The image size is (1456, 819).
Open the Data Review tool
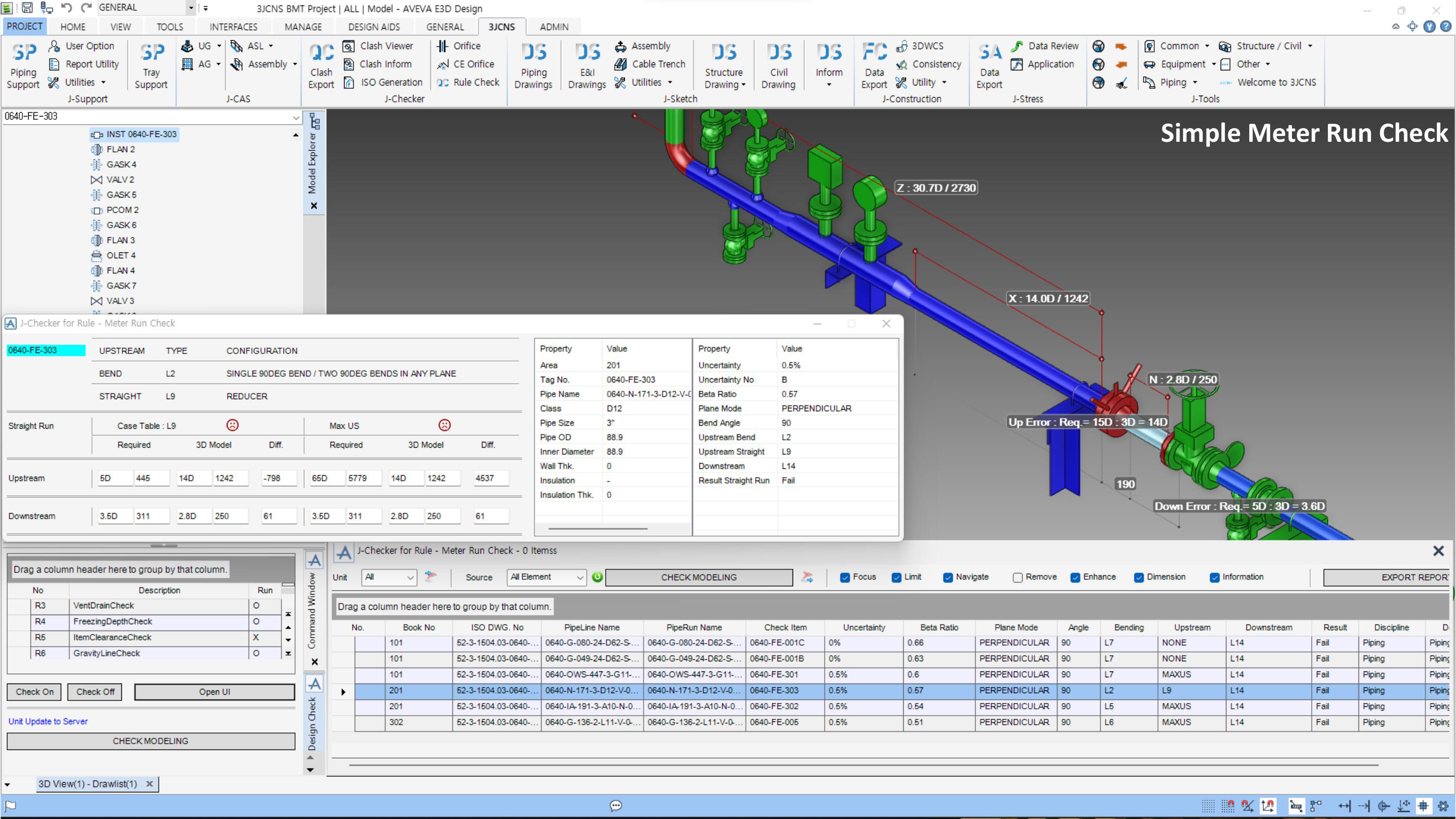coord(1045,46)
